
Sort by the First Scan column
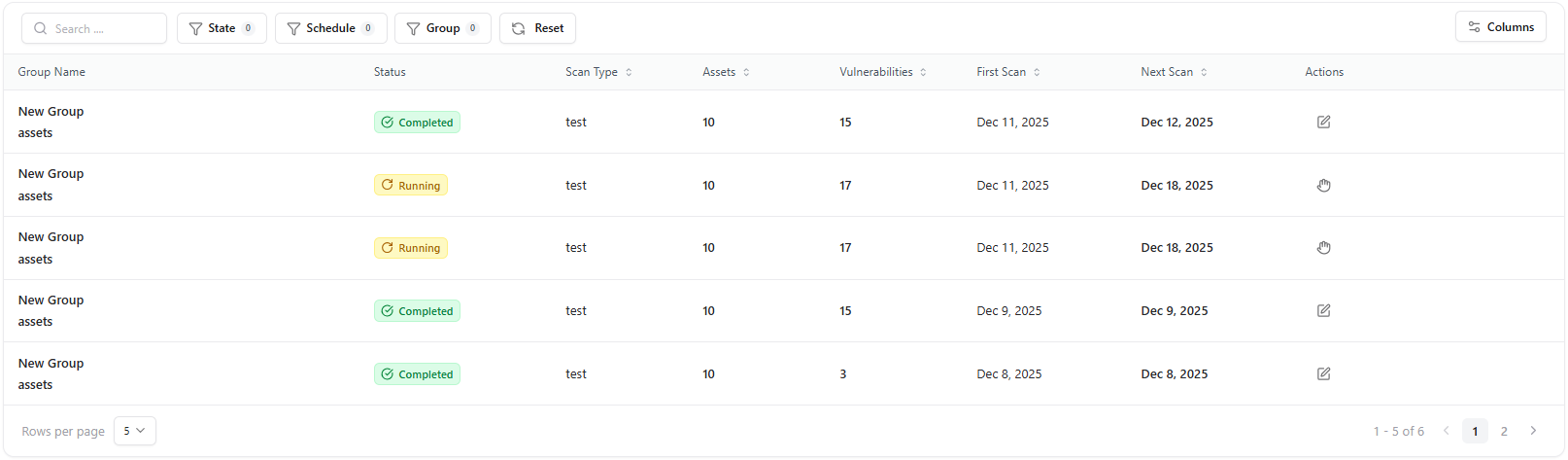[1037, 72]
